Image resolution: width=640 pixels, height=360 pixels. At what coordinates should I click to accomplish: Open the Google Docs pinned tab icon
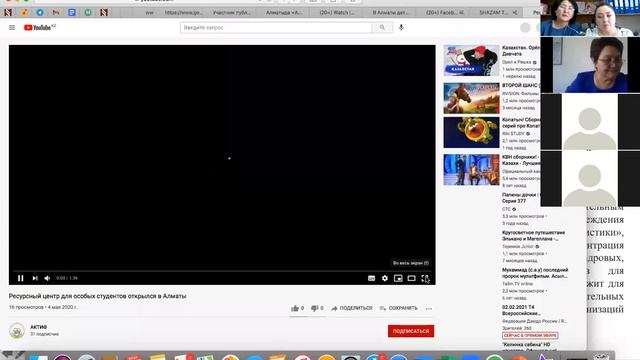coord(72,13)
